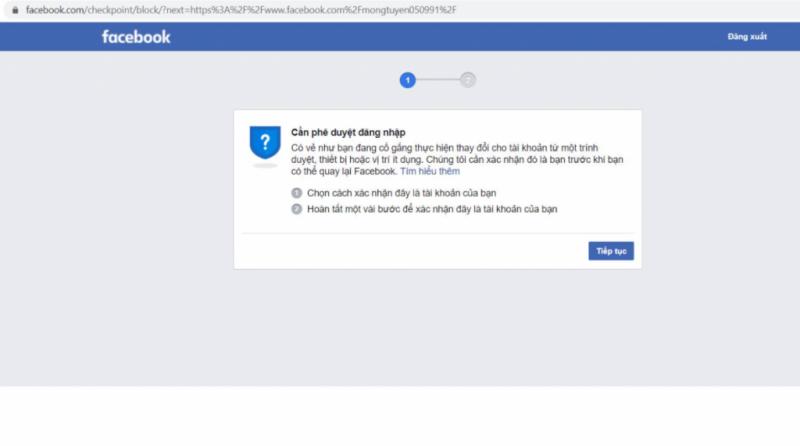
Task: Click Đăng xuất to log out
Action: pyautogui.click(x=746, y=37)
